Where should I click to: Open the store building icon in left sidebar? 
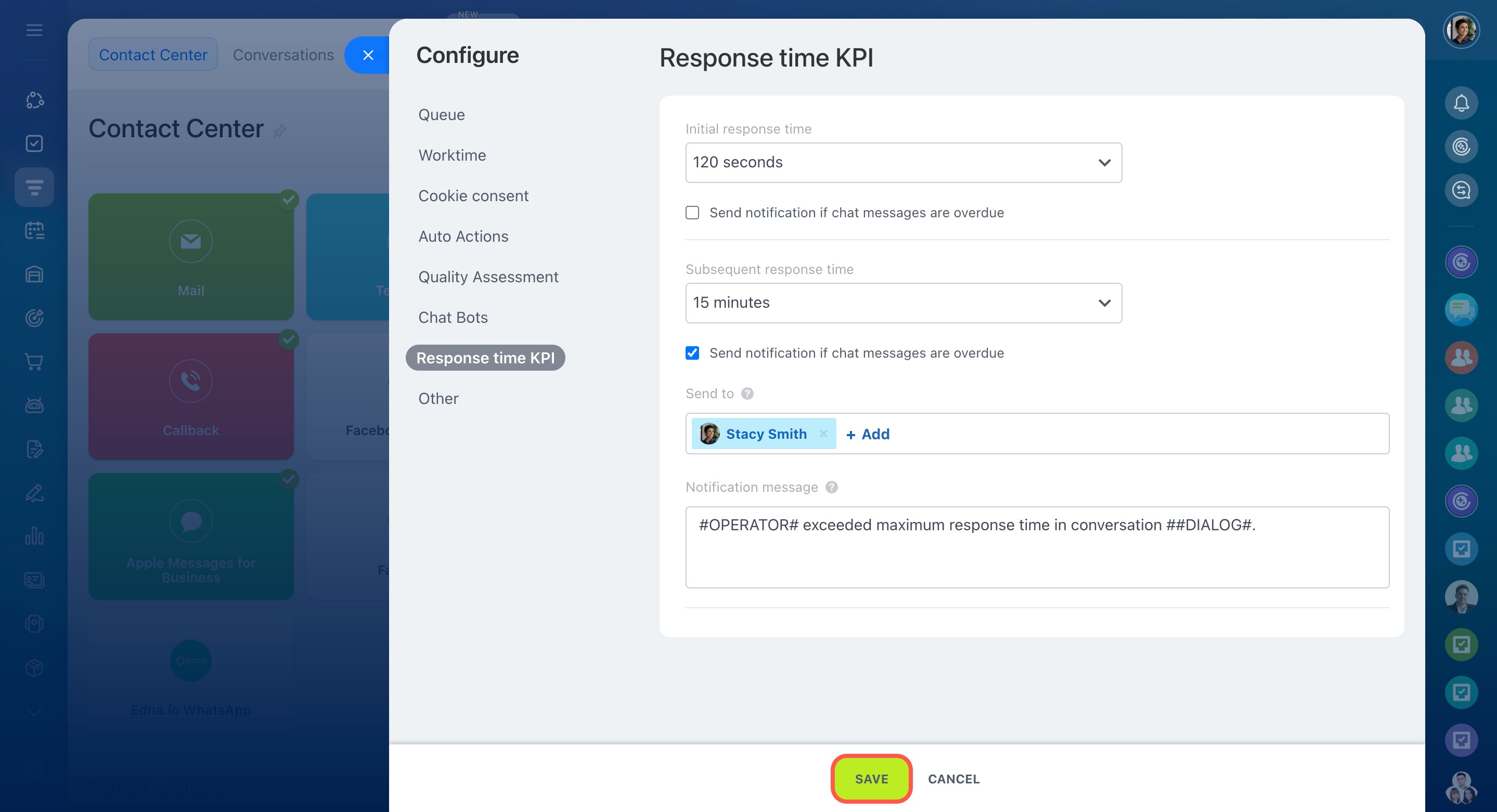[34, 274]
